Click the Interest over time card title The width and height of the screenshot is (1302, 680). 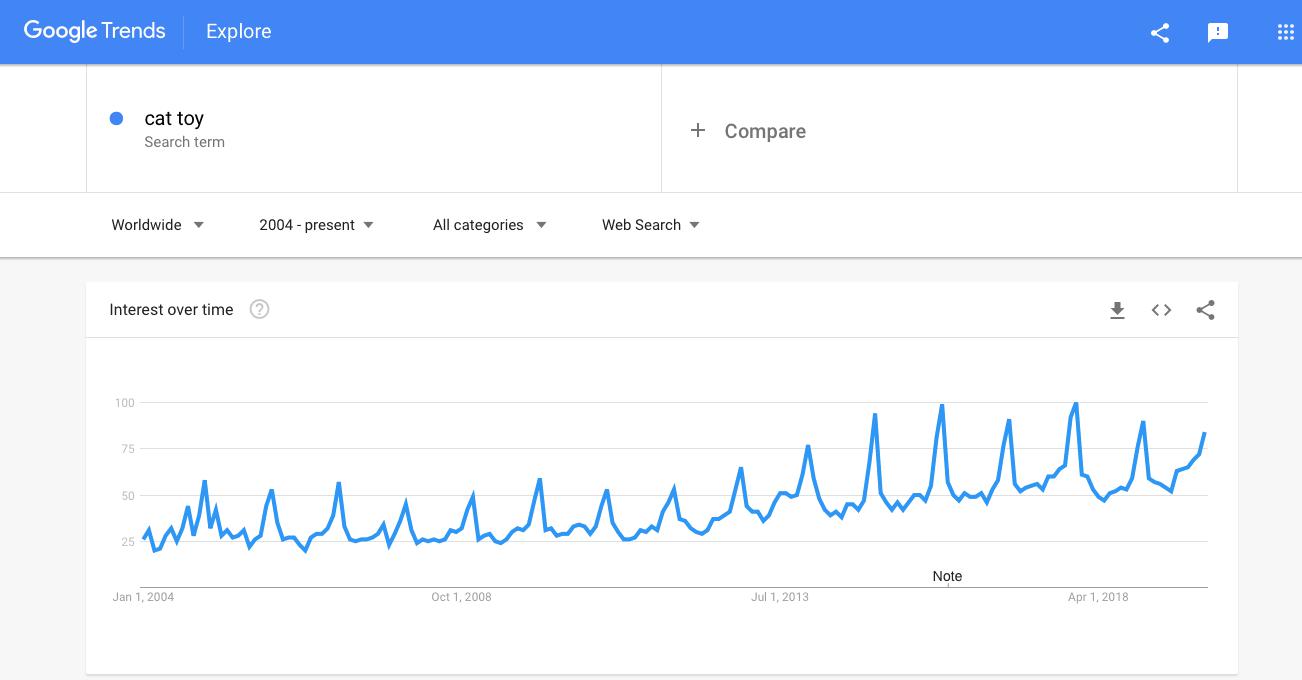(171, 310)
